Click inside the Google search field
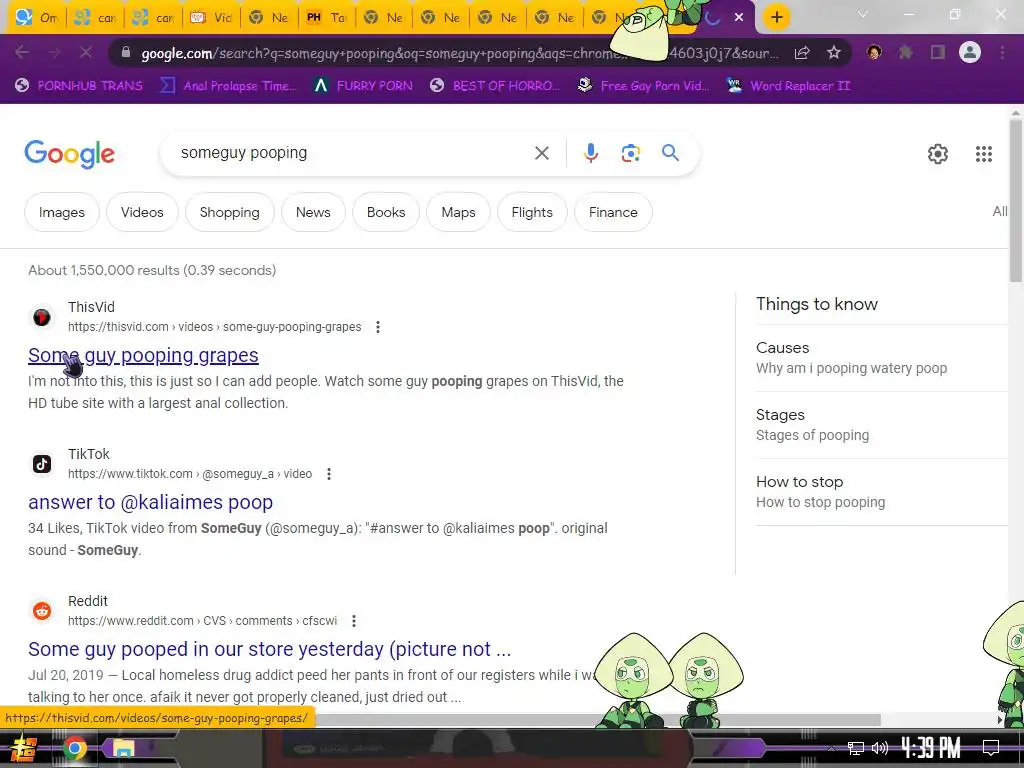The image size is (1024, 768). (x=353, y=153)
